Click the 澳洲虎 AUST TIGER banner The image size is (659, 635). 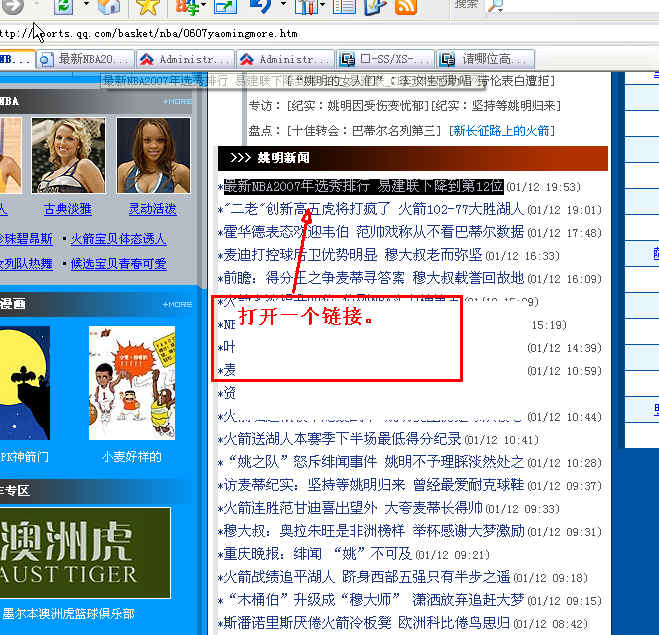[85, 553]
